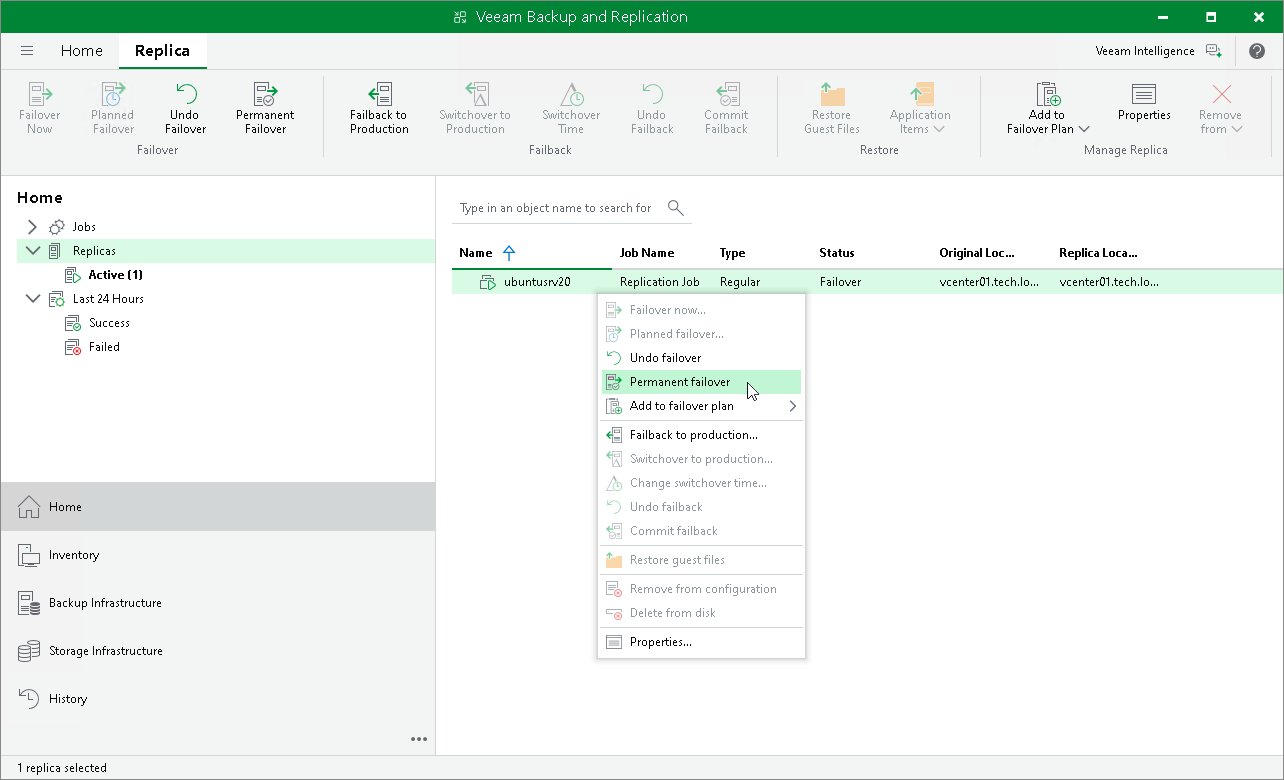Select the Jobs tree item
Image resolution: width=1284 pixels, height=780 pixels.
[x=84, y=227]
